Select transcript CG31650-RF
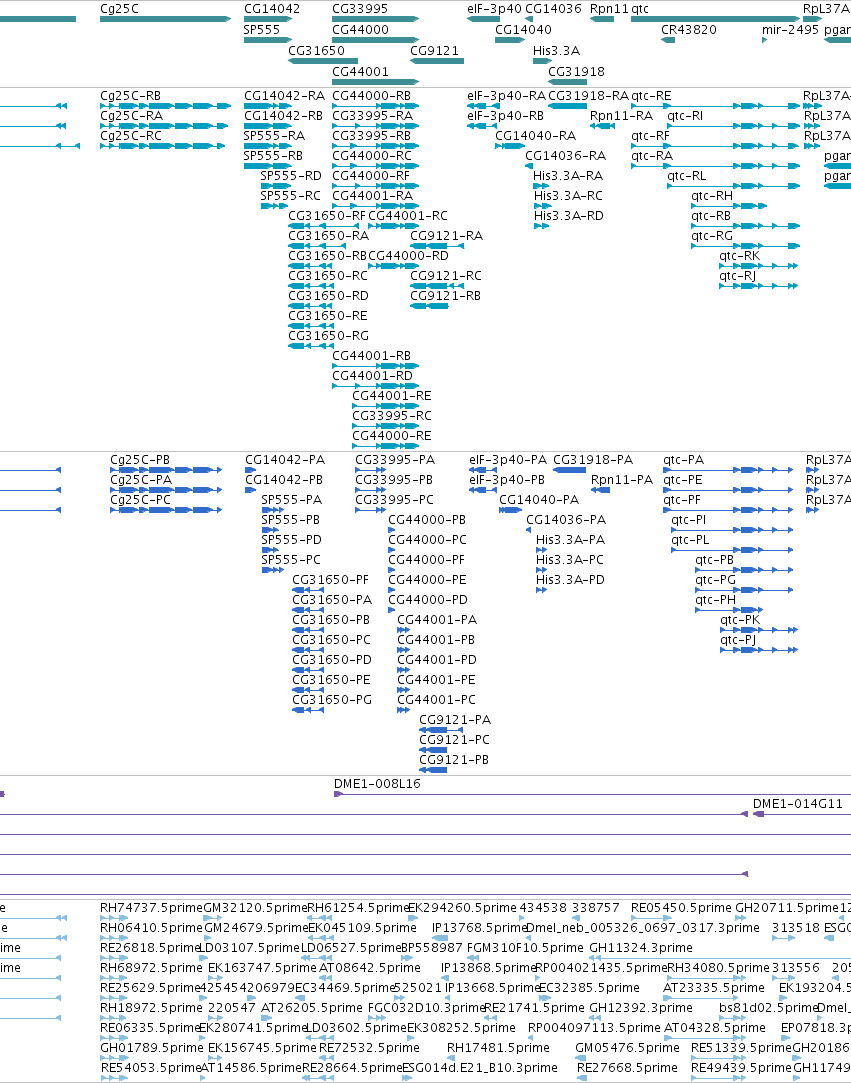This screenshot has width=851, height=1083. [x=327, y=216]
